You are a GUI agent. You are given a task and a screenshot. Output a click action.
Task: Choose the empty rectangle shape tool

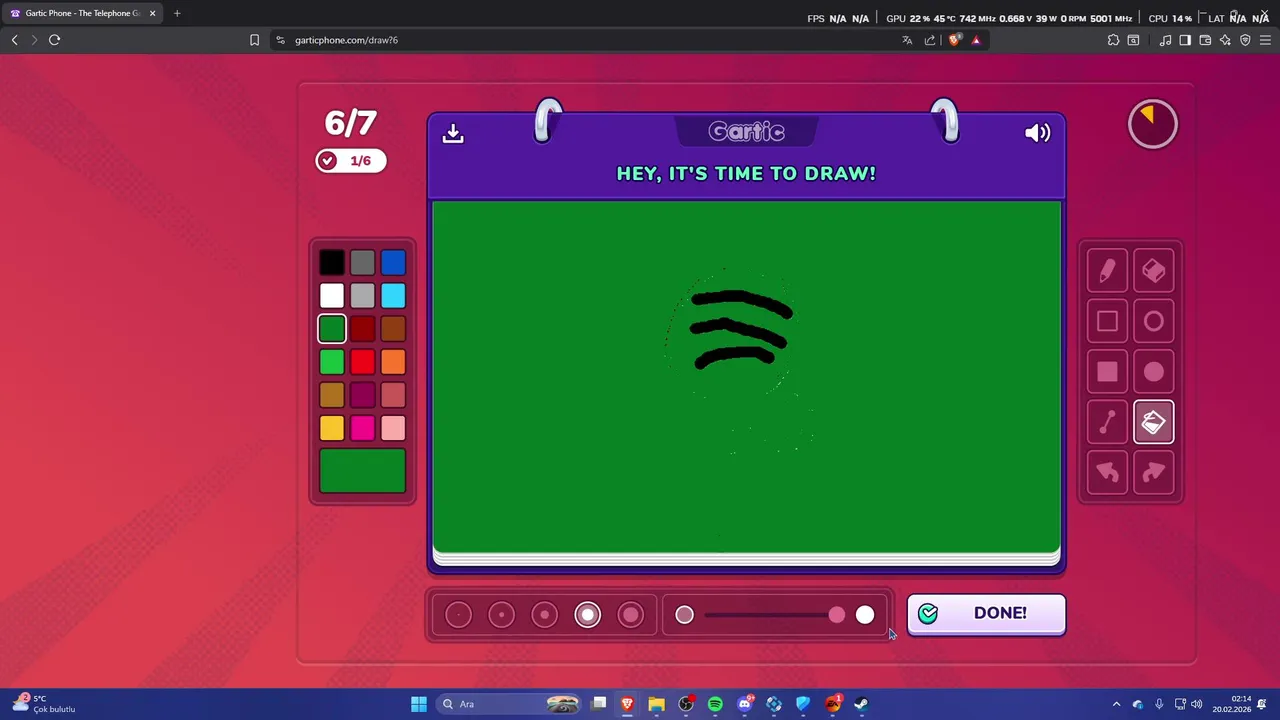[1107, 321]
